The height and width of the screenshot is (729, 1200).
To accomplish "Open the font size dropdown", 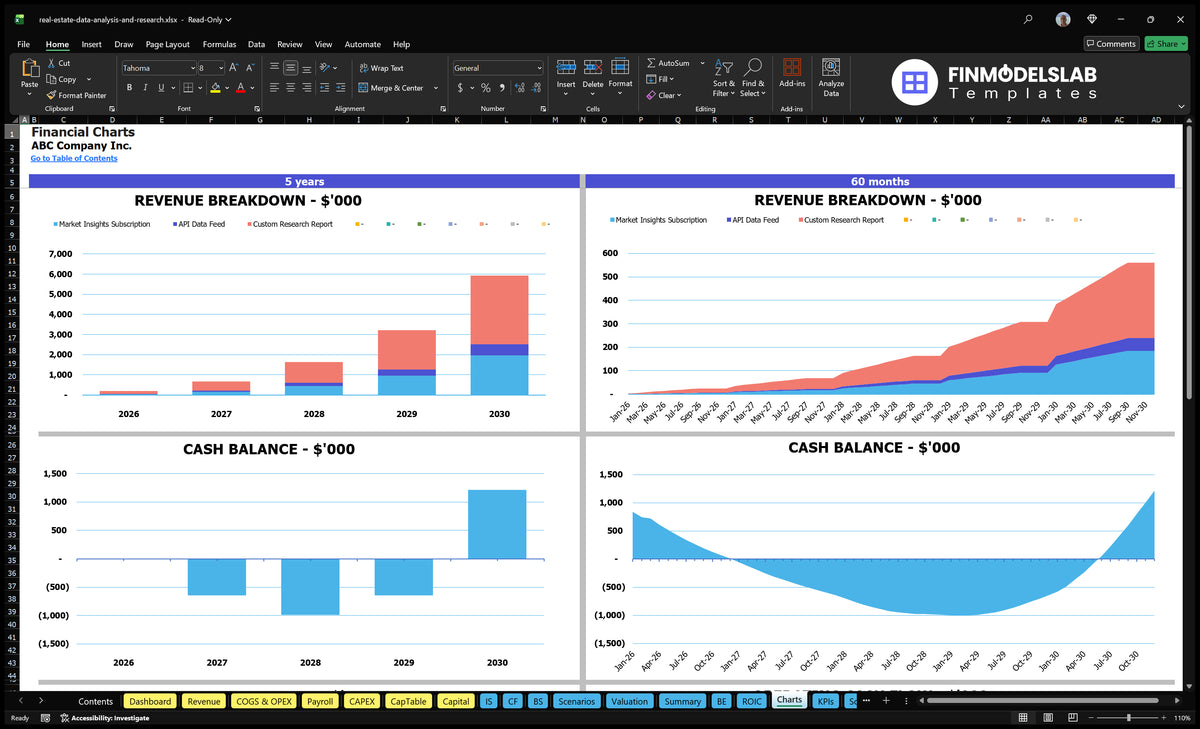I will tap(220, 68).
